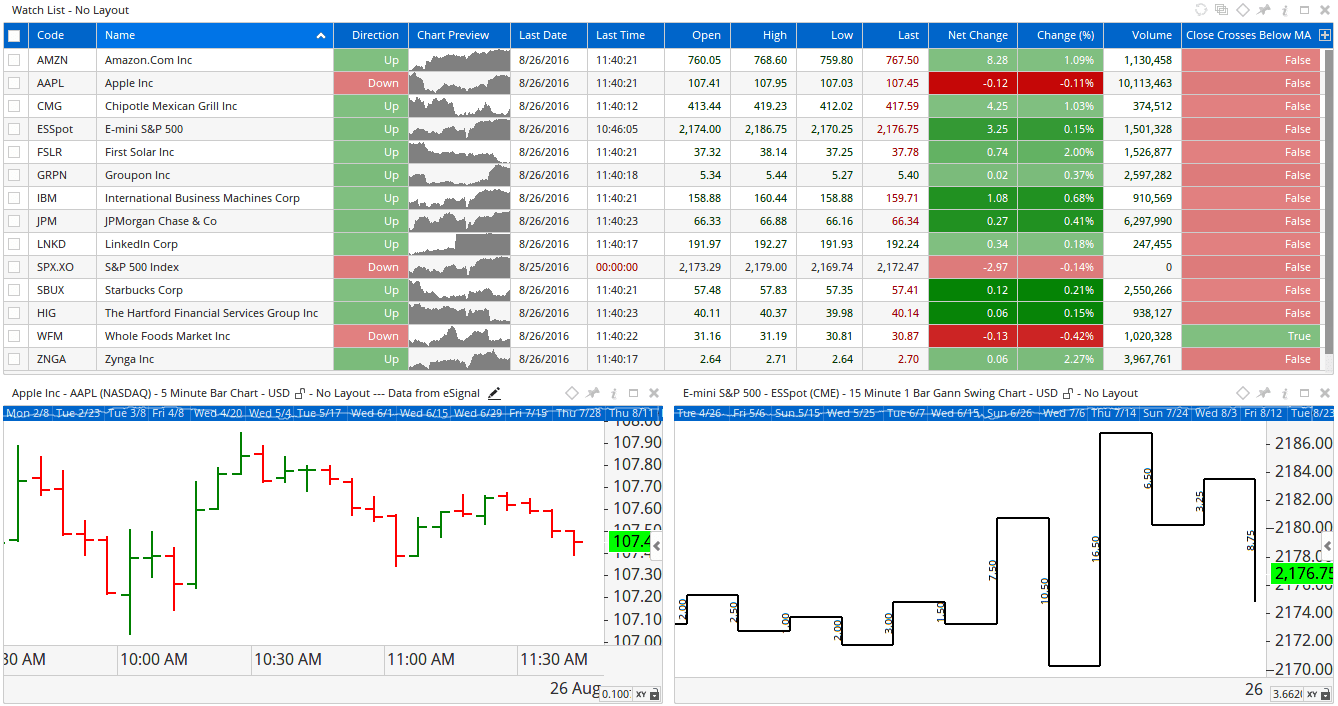Click the green 2,176.75 price label on E-mini chart
Screen dimensions: 1338x706
pyautogui.click(x=1301, y=573)
